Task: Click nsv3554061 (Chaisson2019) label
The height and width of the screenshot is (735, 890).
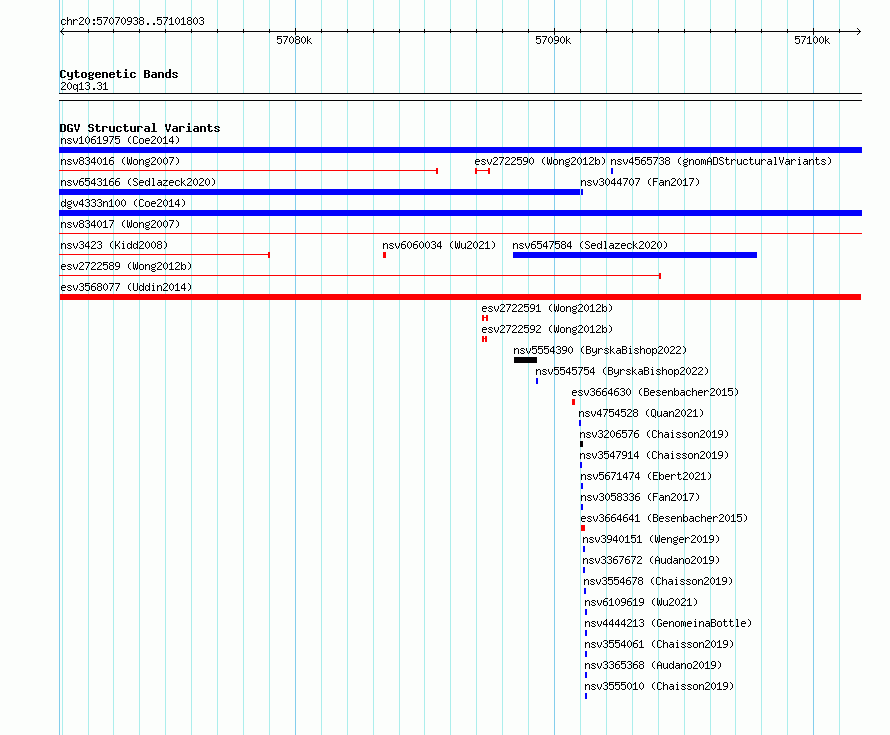Action: tap(659, 644)
